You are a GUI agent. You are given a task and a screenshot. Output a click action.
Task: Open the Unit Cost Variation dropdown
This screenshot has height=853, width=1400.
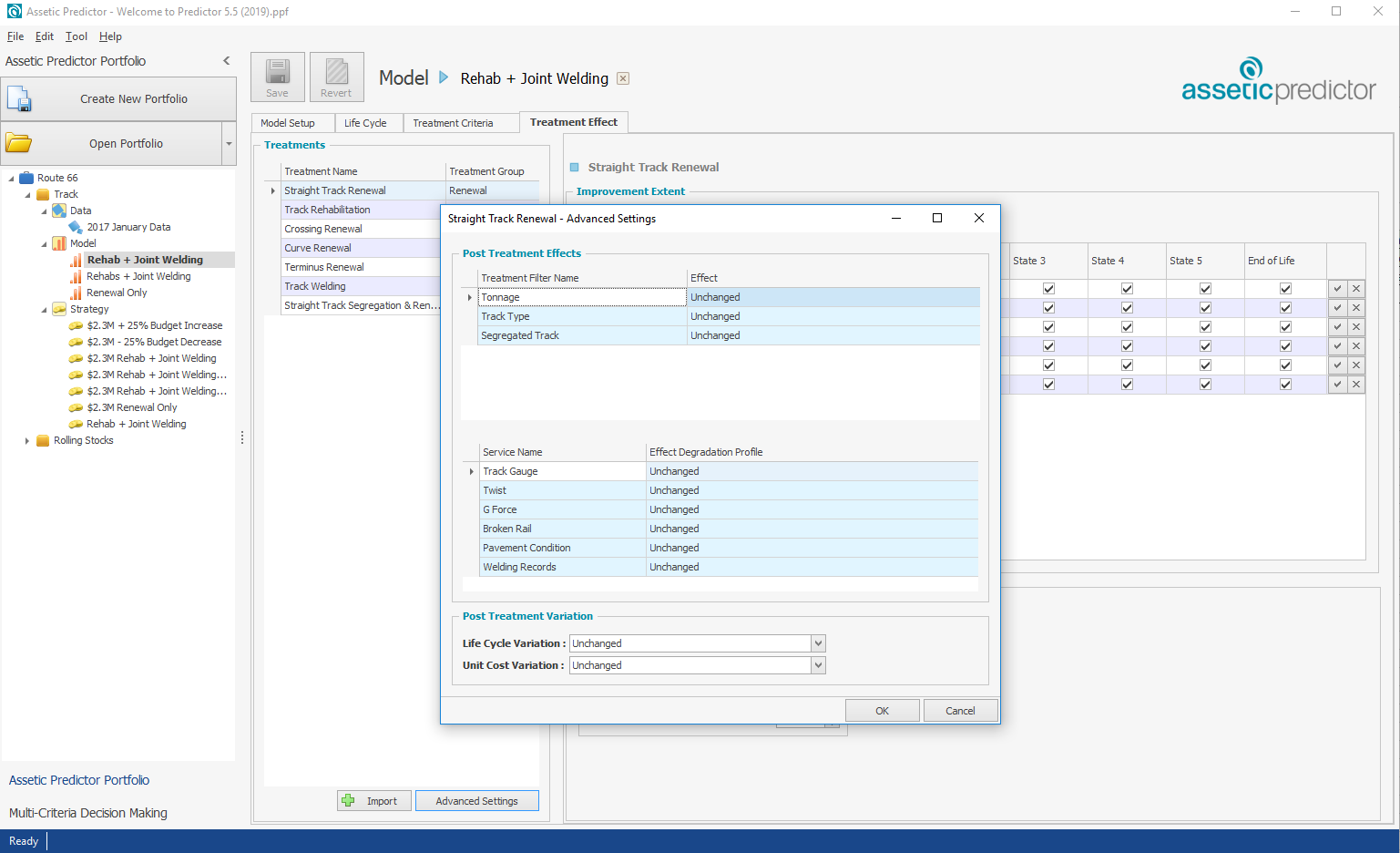(818, 665)
